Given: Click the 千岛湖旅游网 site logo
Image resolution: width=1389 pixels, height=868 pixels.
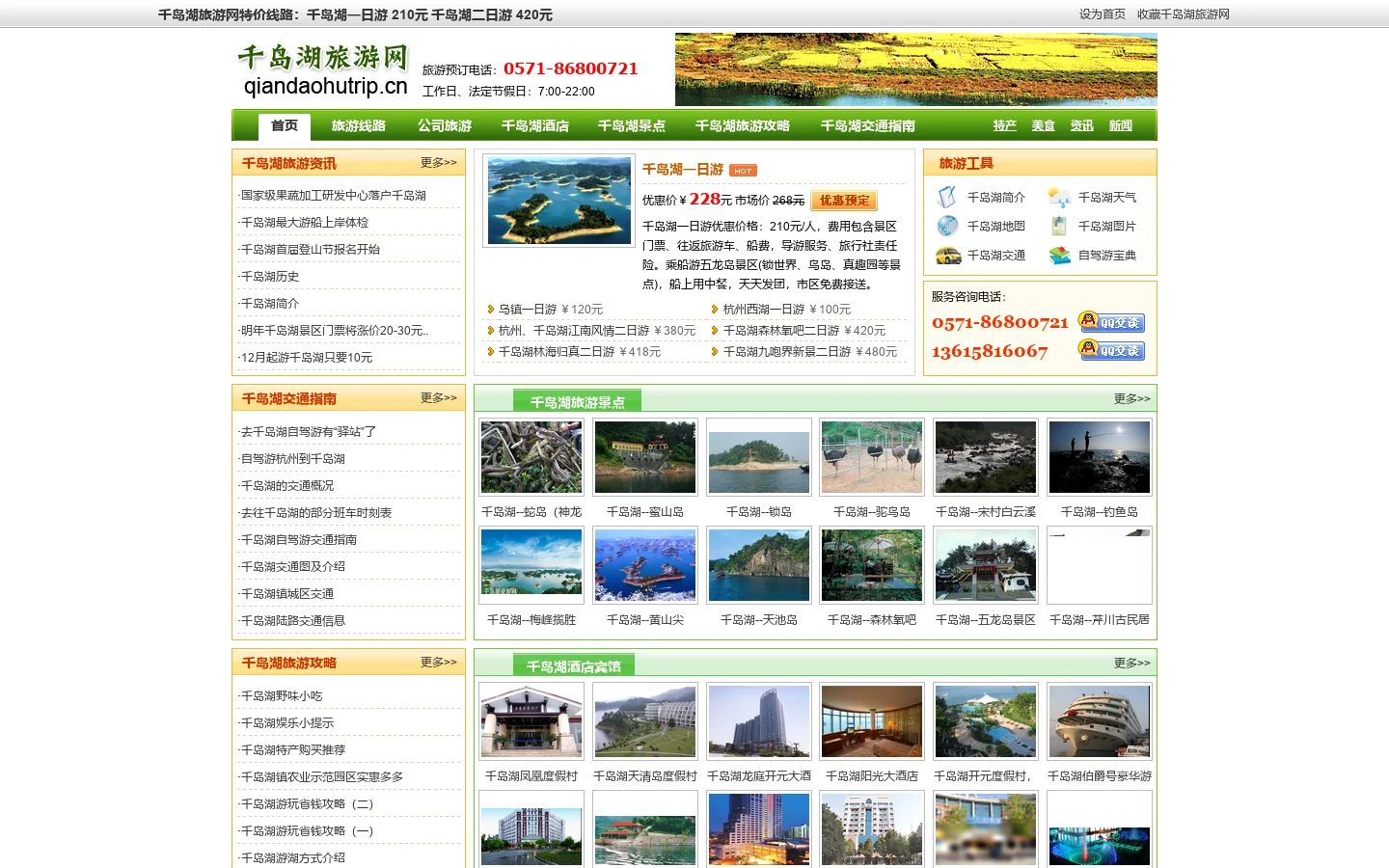Looking at the screenshot, I should point(324,70).
